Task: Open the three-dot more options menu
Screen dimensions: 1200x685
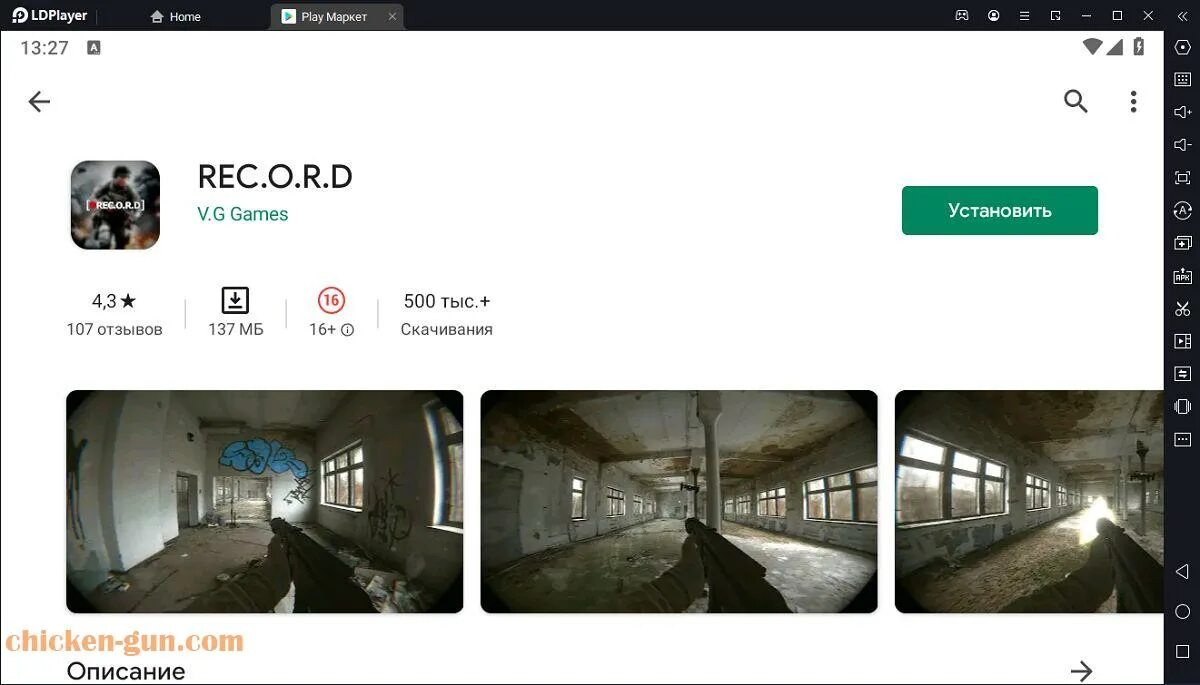Action: pyautogui.click(x=1133, y=101)
